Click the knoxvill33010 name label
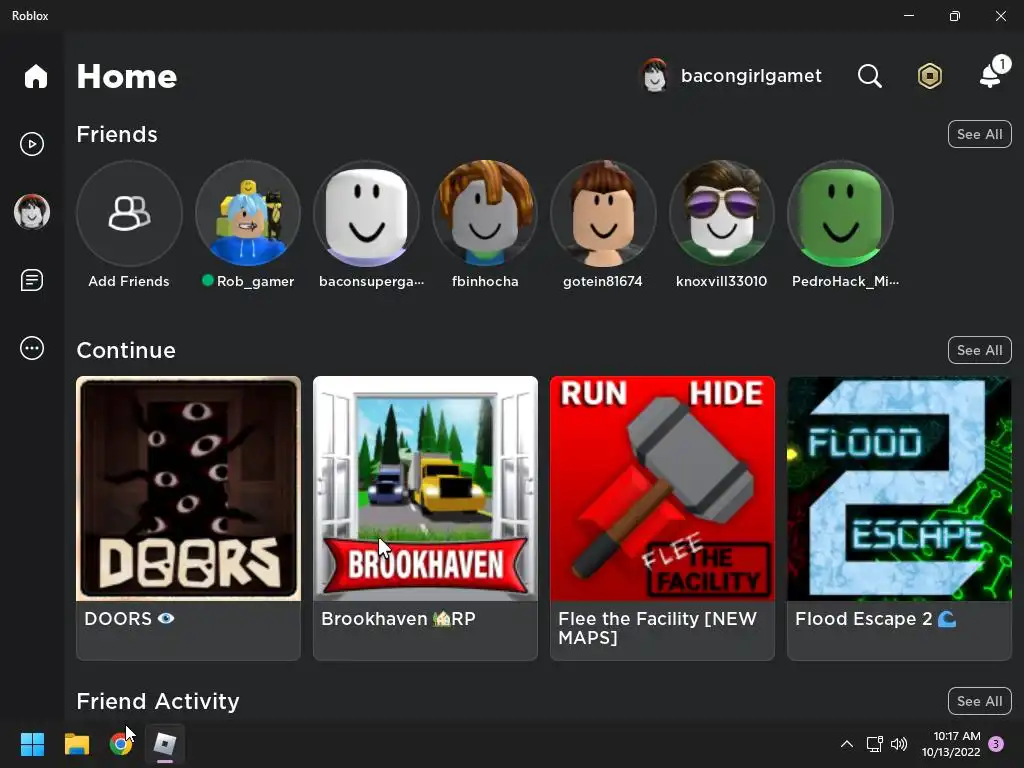Image resolution: width=1024 pixels, height=768 pixels. (x=722, y=281)
